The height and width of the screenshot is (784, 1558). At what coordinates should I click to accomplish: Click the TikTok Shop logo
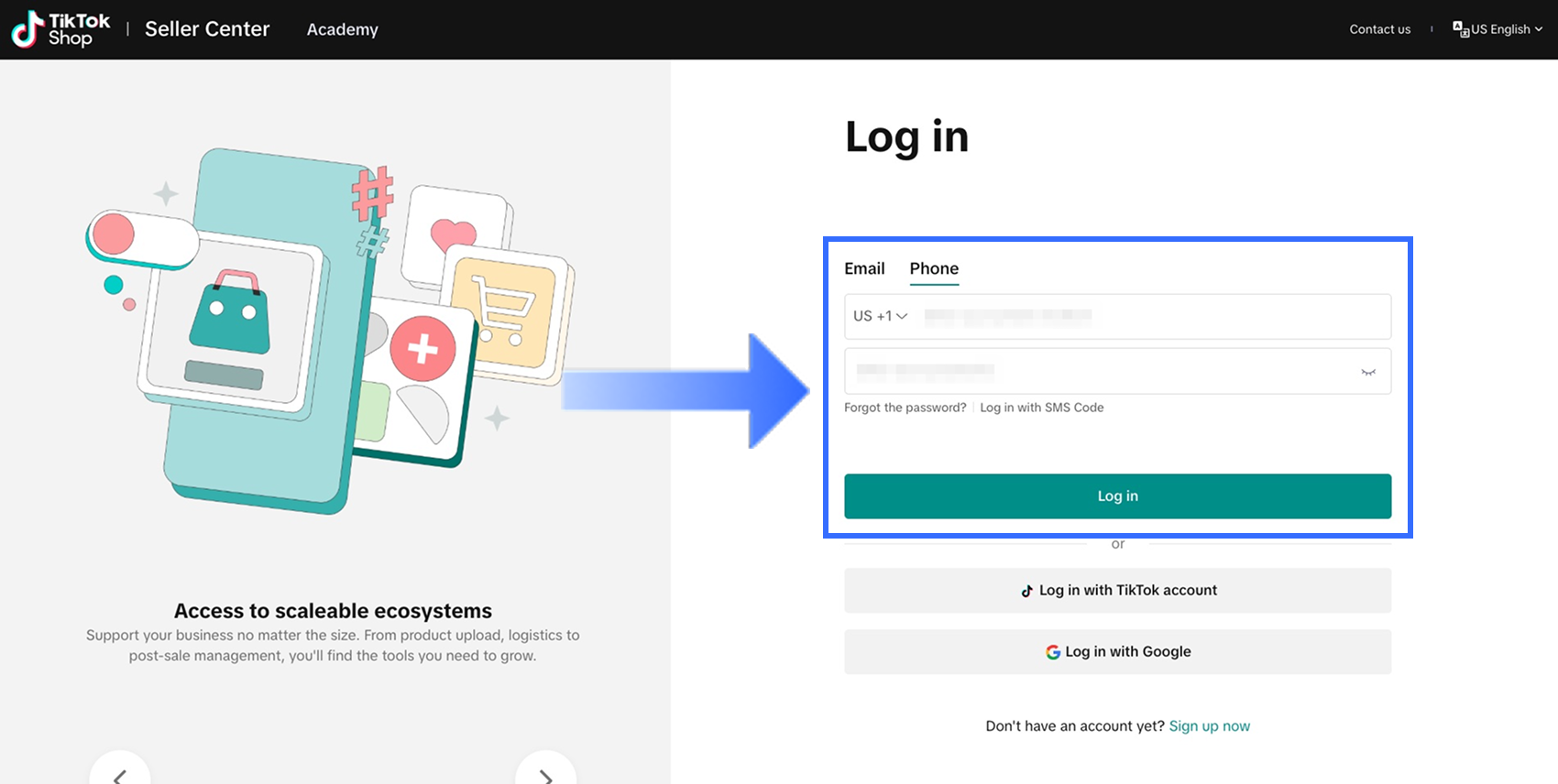60,29
